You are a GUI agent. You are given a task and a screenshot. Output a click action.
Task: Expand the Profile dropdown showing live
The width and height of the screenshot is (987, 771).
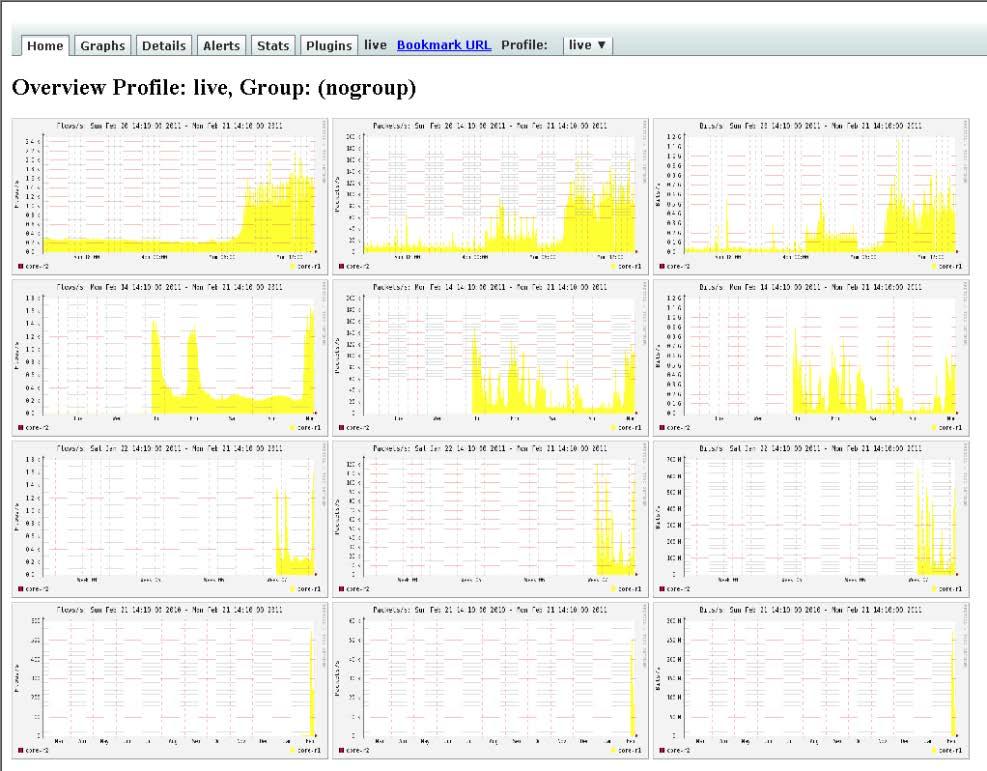[587, 45]
